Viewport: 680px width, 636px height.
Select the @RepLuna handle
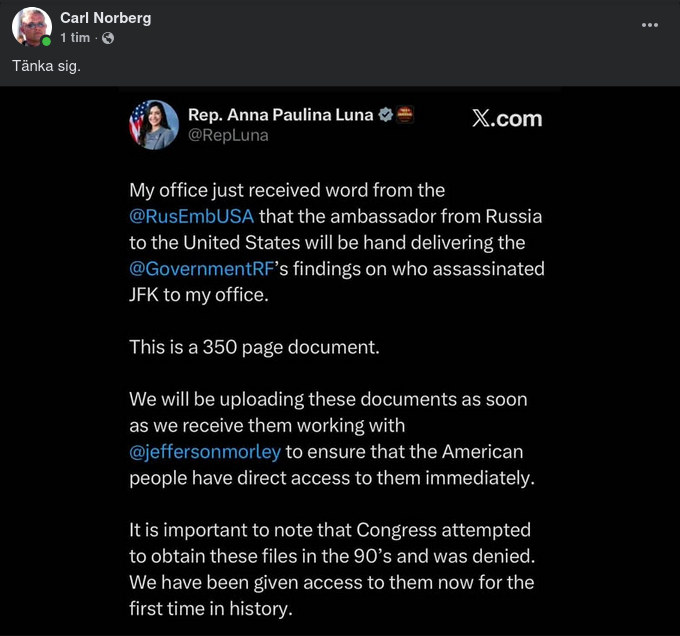coord(228,136)
